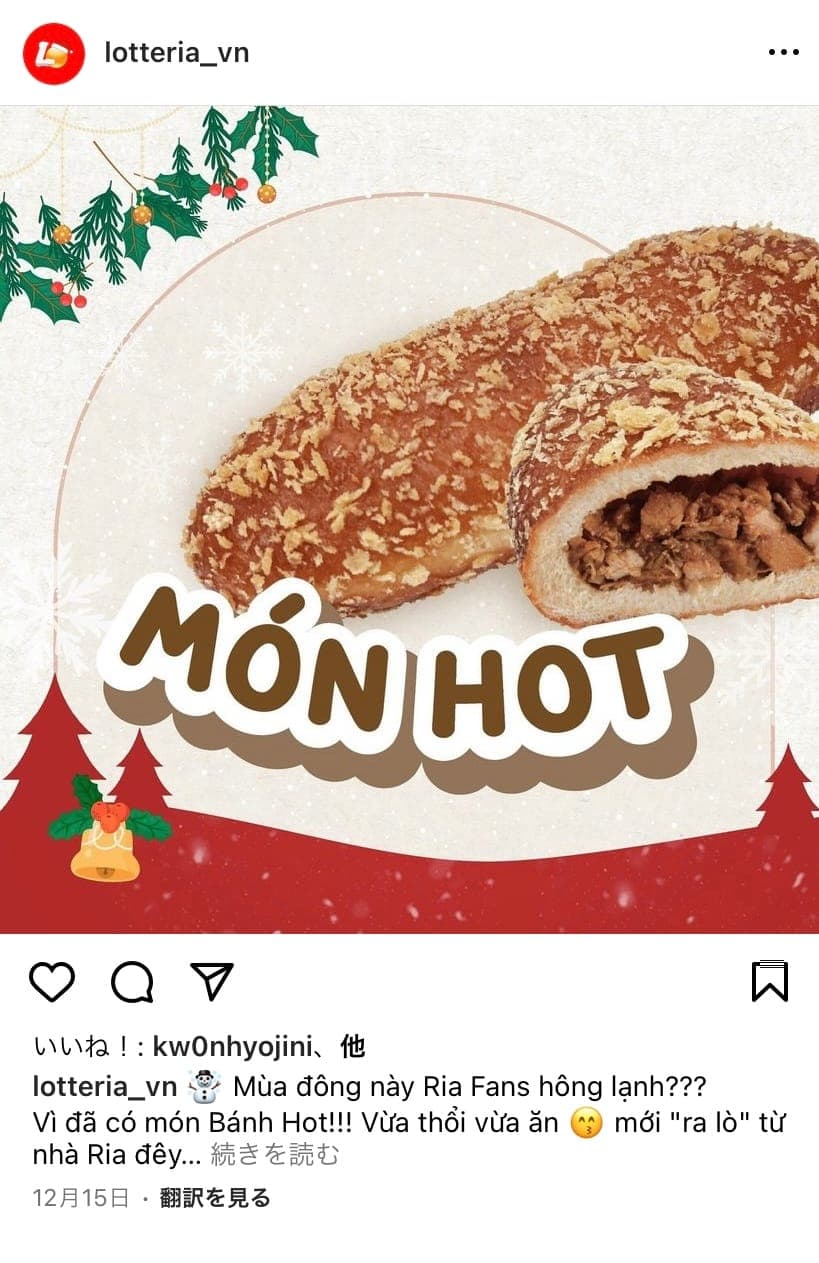Click the kissing face emoji in caption
The image size is (819, 1263).
coord(586,1123)
